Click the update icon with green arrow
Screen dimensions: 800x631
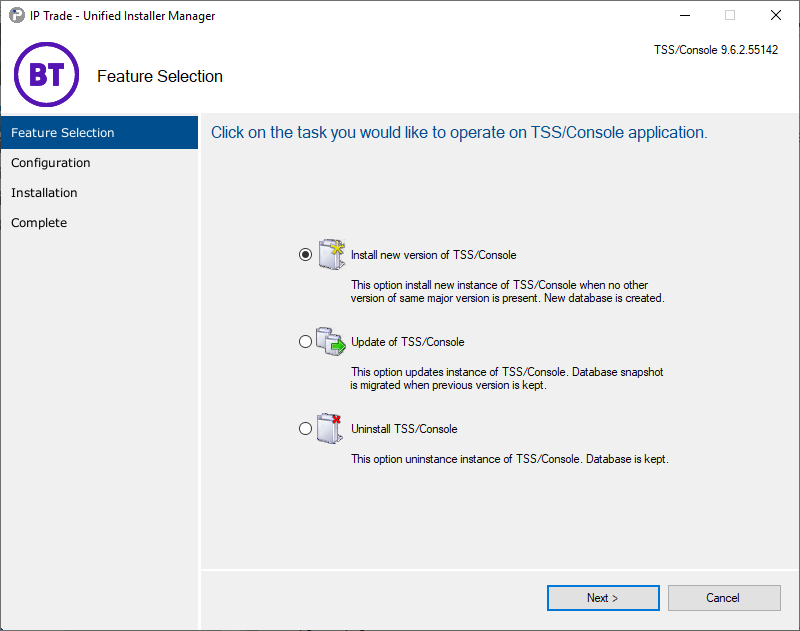pyautogui.click(x=331, y=341)
